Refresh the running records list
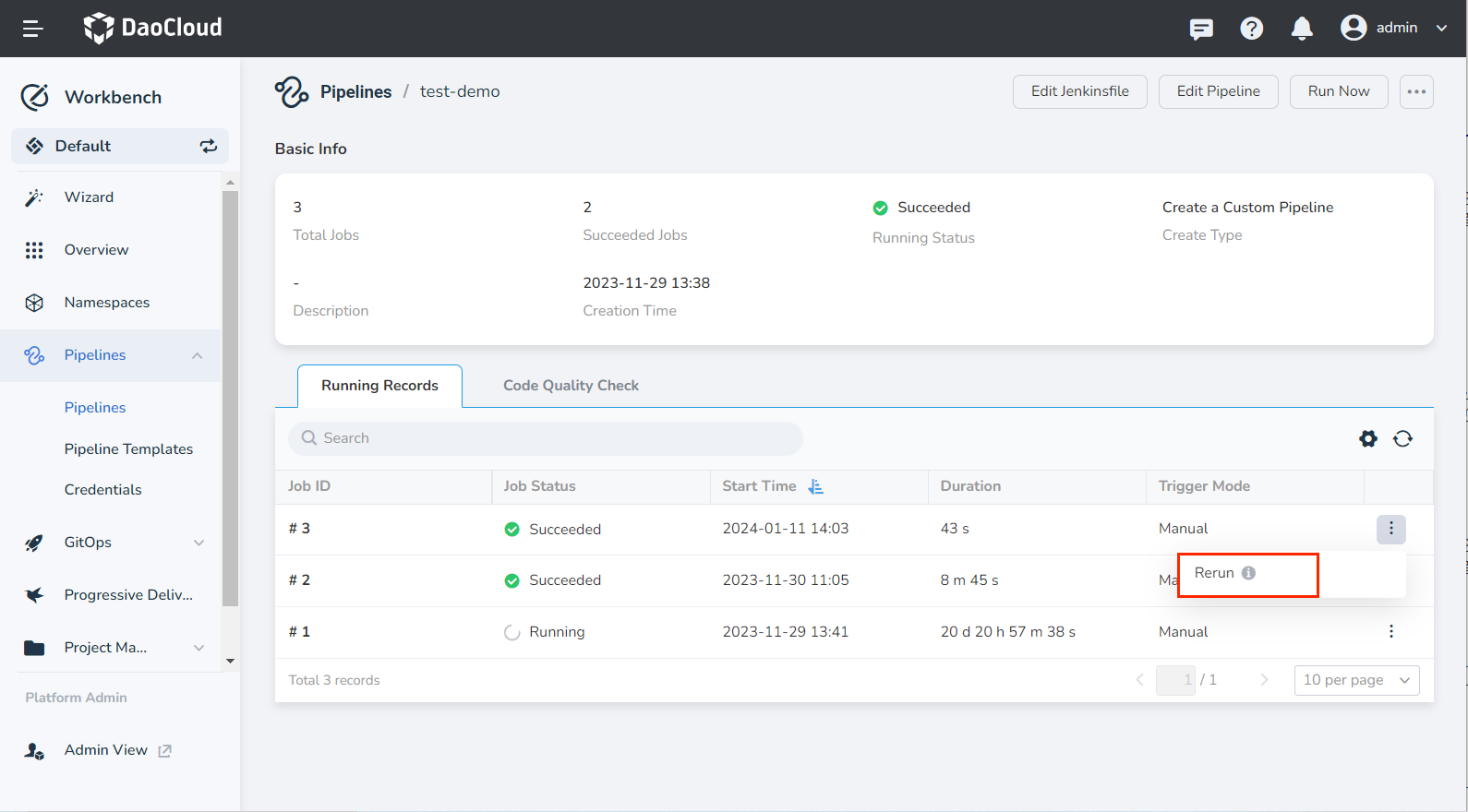Screen dimensions: 1468x812 point(1402,439)
